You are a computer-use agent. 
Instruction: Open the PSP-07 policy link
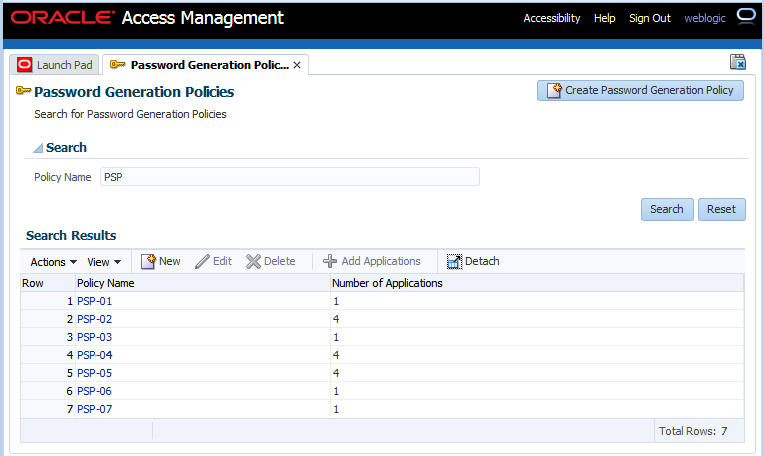(x=95, y=409)
